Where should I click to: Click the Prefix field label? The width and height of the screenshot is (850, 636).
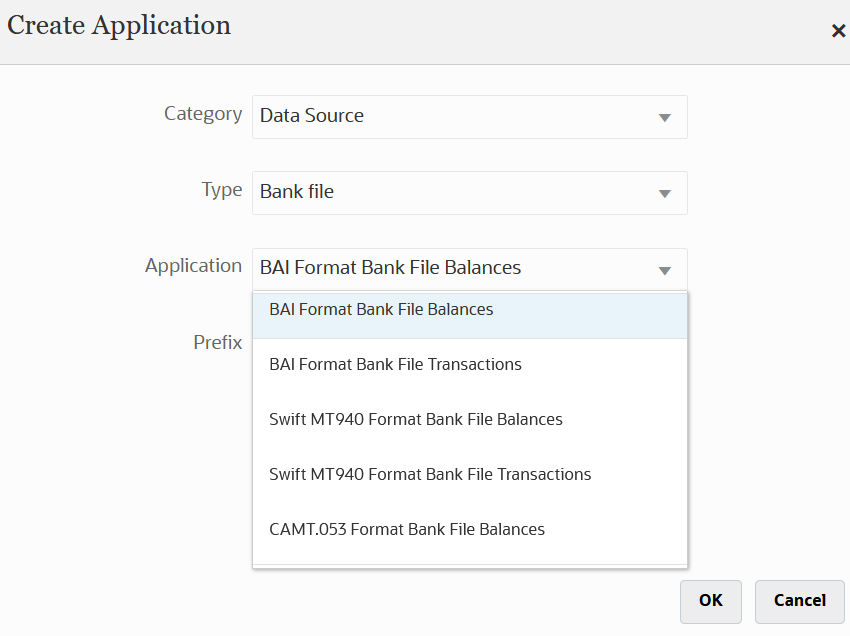coord(217,342)
